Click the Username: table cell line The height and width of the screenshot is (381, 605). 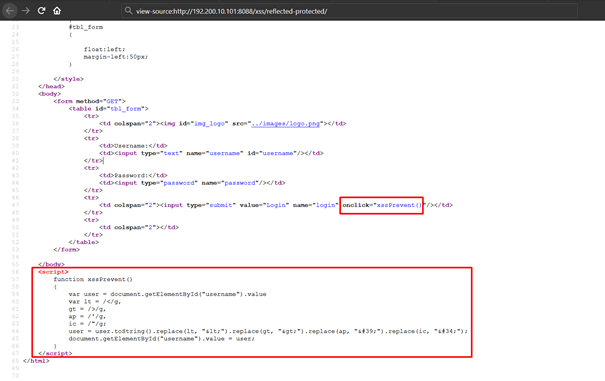133,146
